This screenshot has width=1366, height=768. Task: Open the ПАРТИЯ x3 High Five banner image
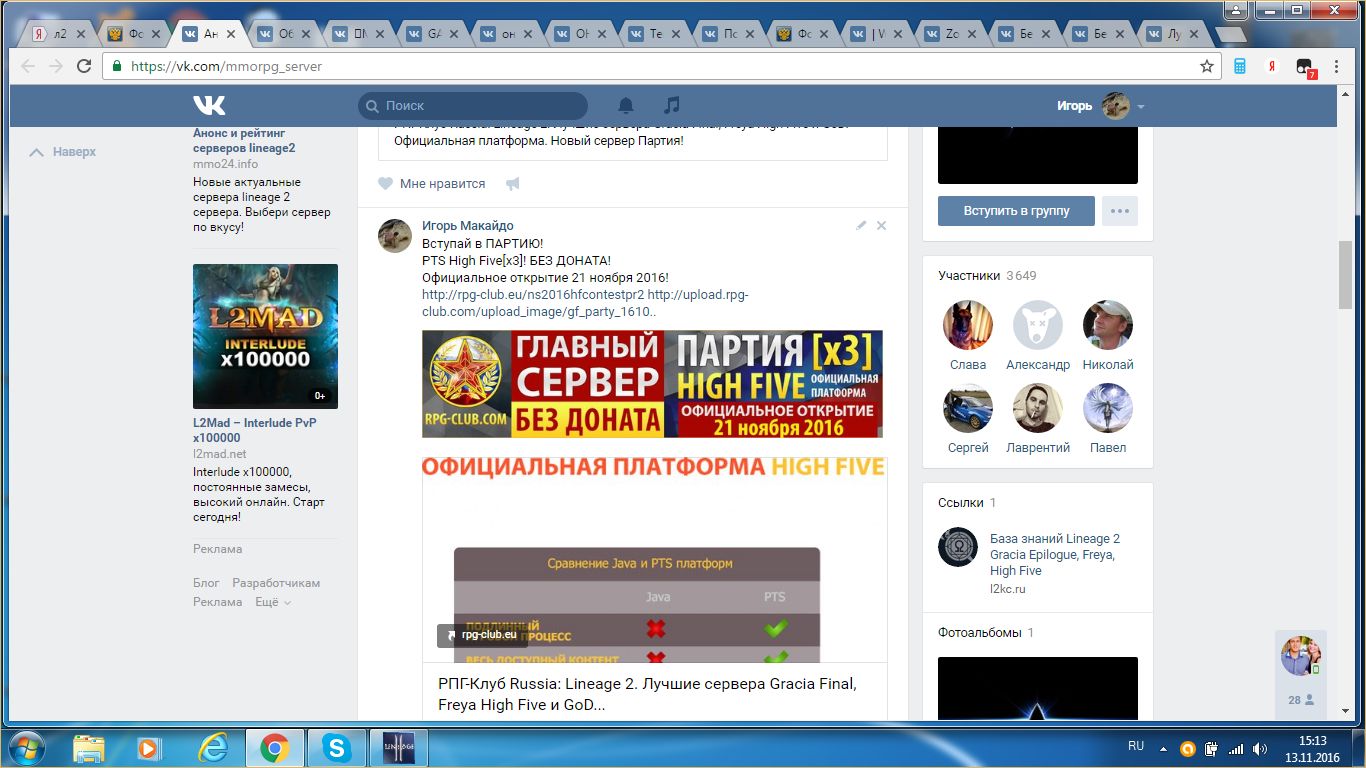(x=652, y=384)
